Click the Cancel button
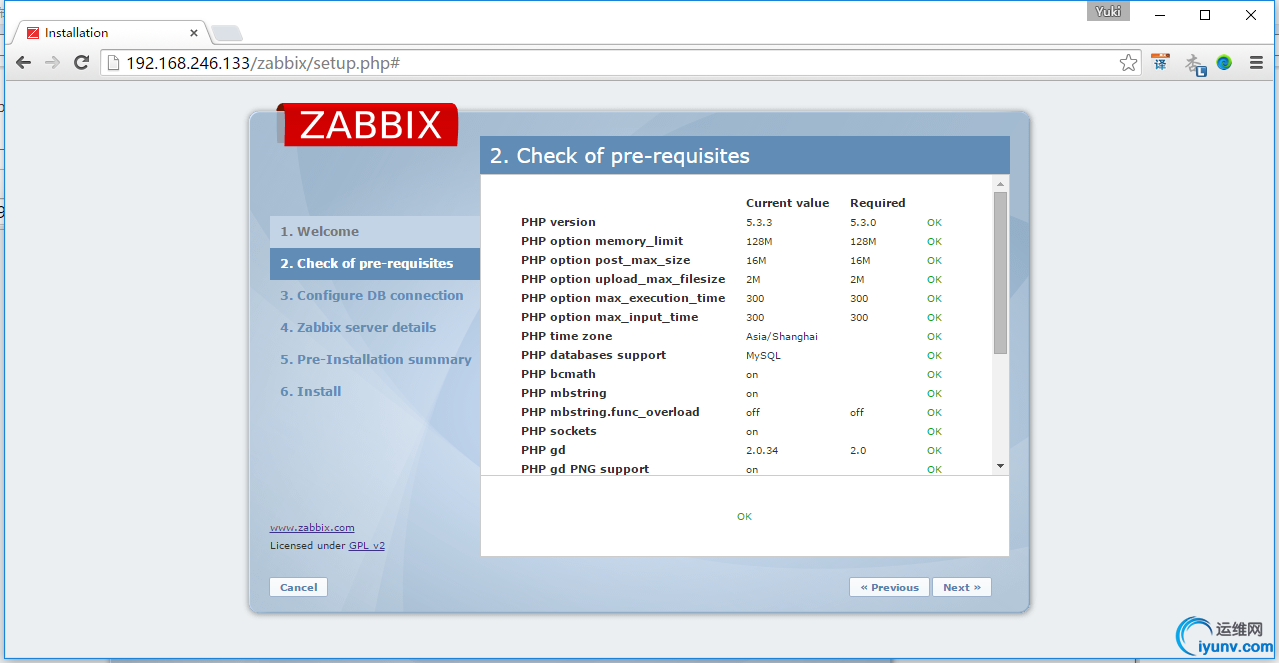1279x663 pixels. tap(298, 587)
